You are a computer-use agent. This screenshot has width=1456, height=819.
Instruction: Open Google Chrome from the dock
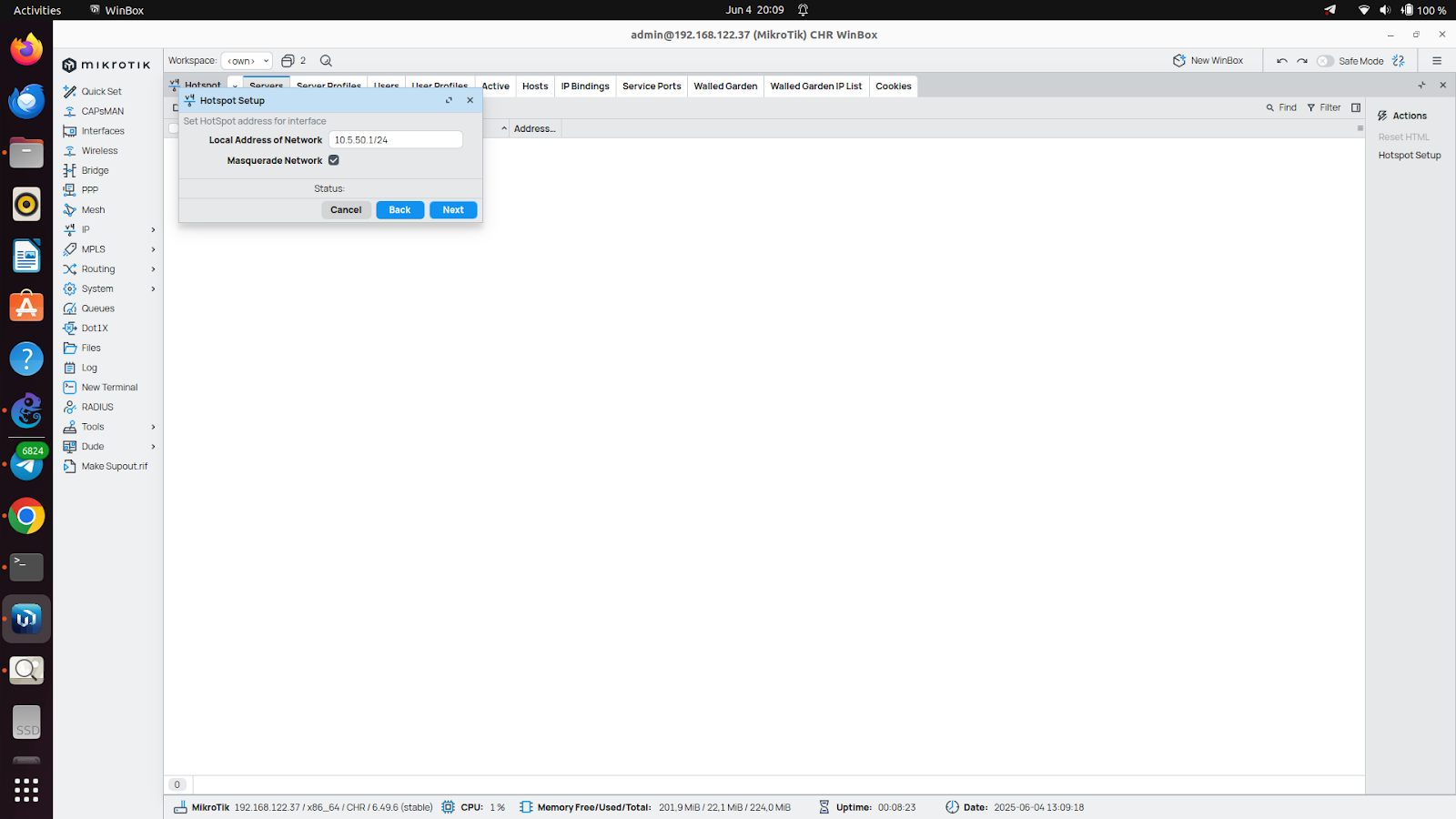26,516
